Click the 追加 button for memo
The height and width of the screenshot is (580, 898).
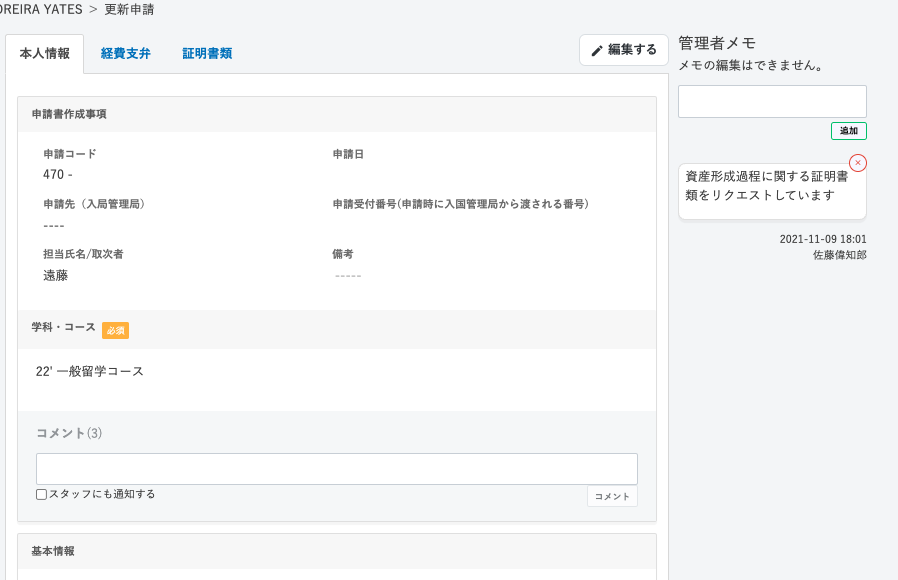tap(849, 131)
